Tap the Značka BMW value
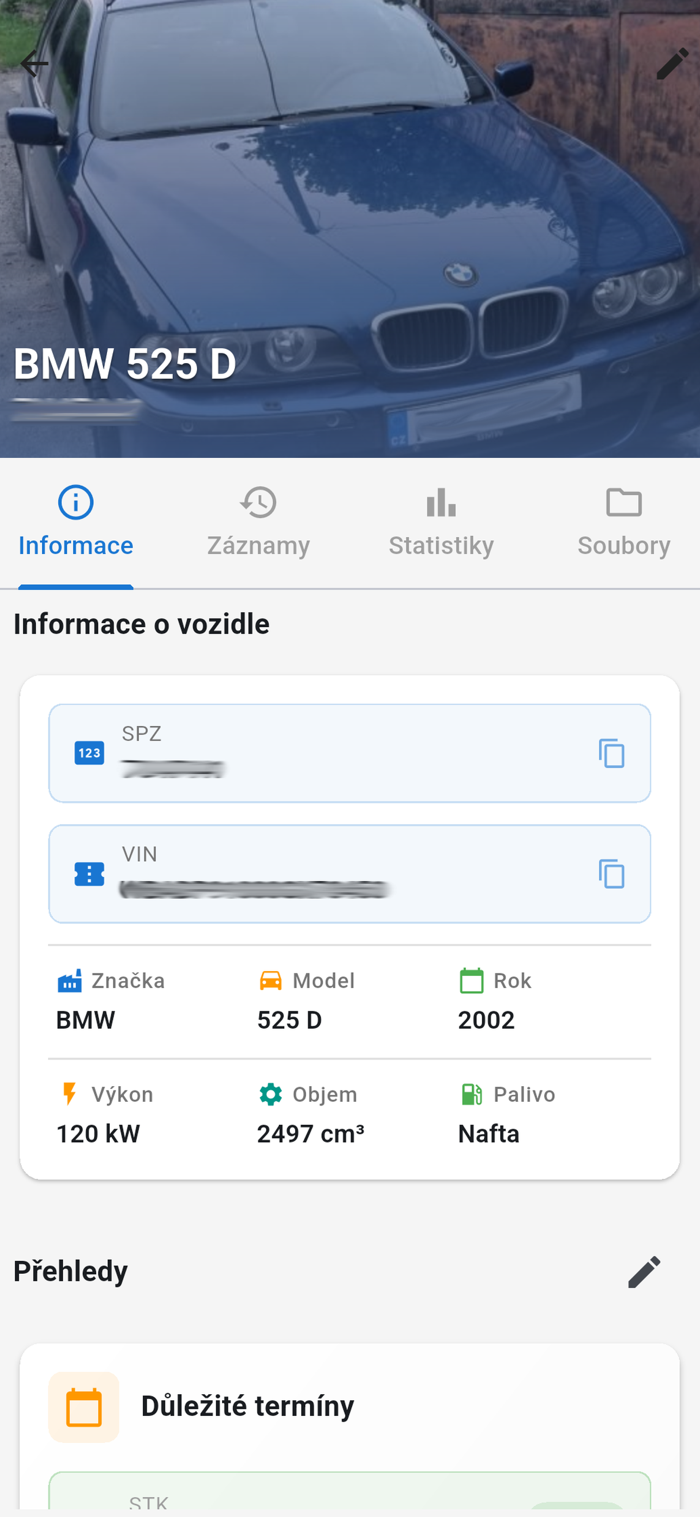This screenshot has height=1517, width=700. coord(85,1020)
